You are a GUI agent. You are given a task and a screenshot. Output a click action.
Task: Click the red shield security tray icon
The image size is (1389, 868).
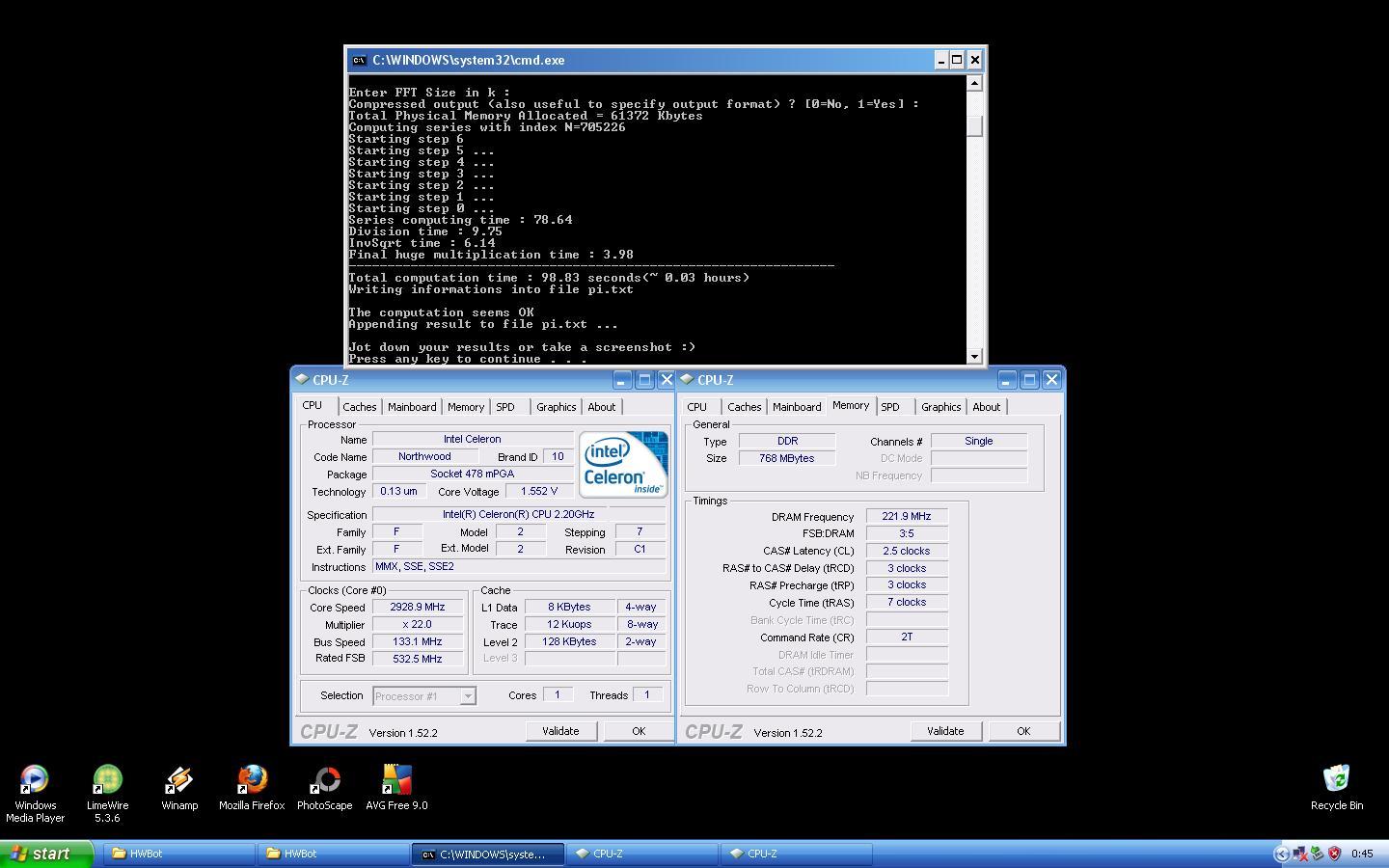(1335, 854)
